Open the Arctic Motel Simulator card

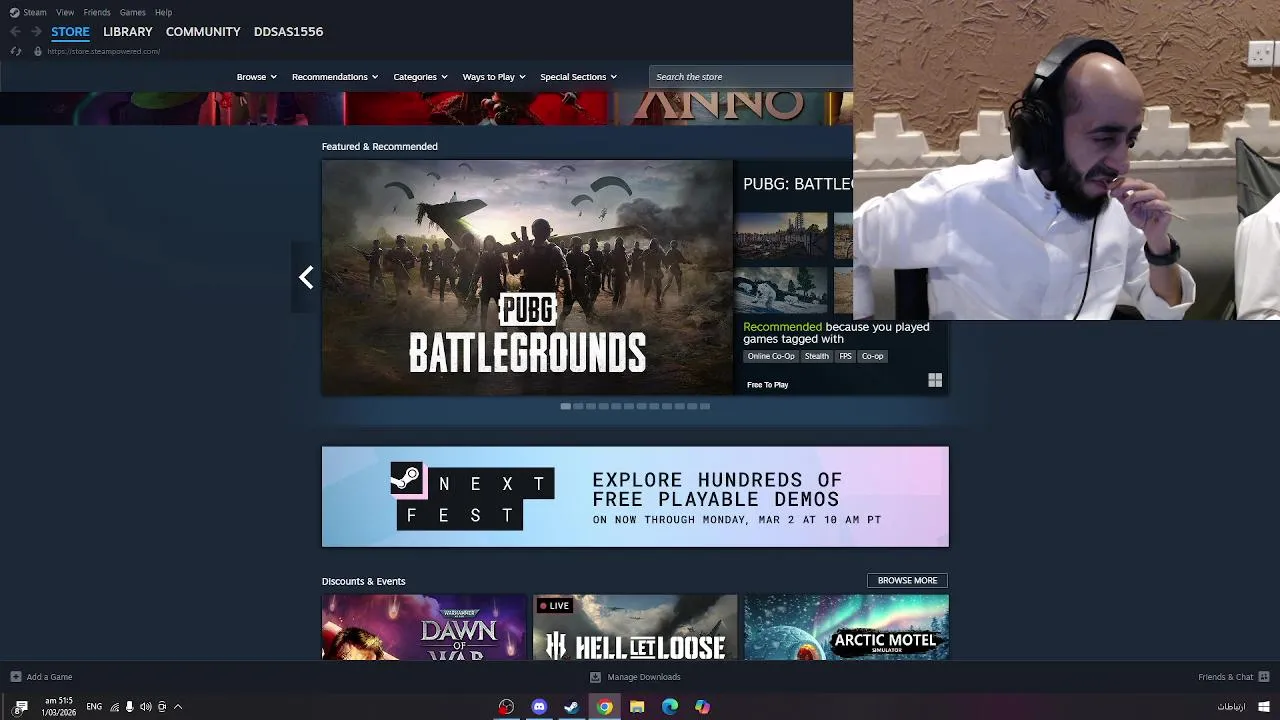pyautogui.click(x=846, y=628)
